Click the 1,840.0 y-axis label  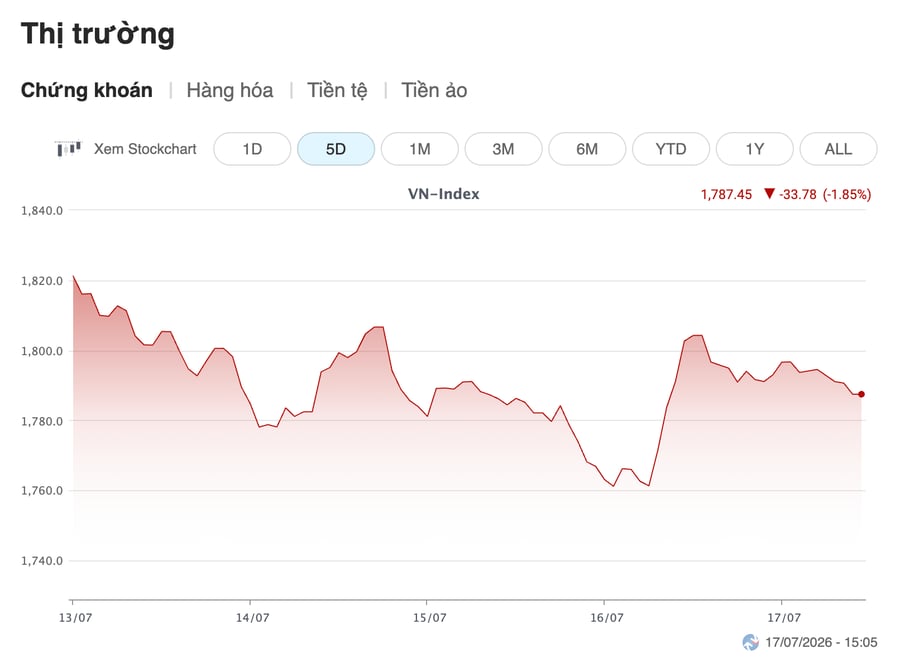click(x=42, y=211)
